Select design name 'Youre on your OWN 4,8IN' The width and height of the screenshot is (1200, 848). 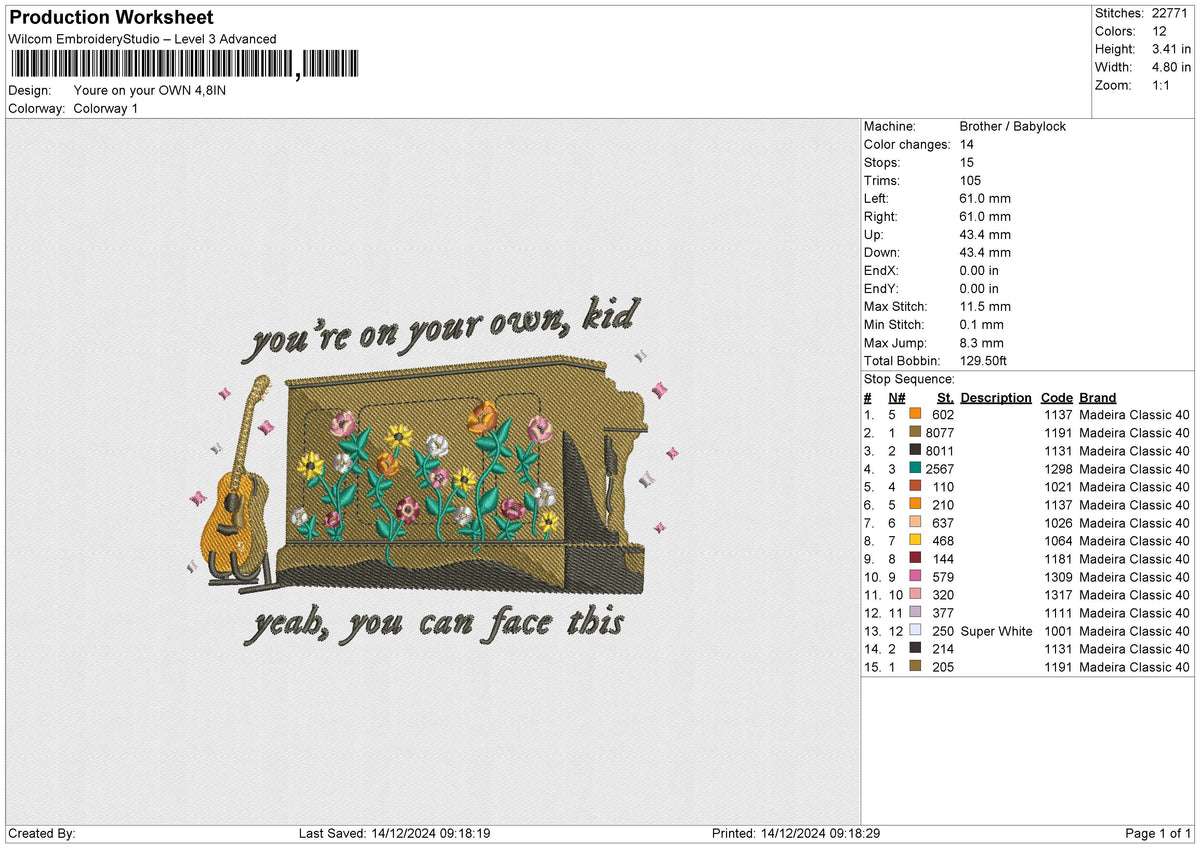[151, 90]
